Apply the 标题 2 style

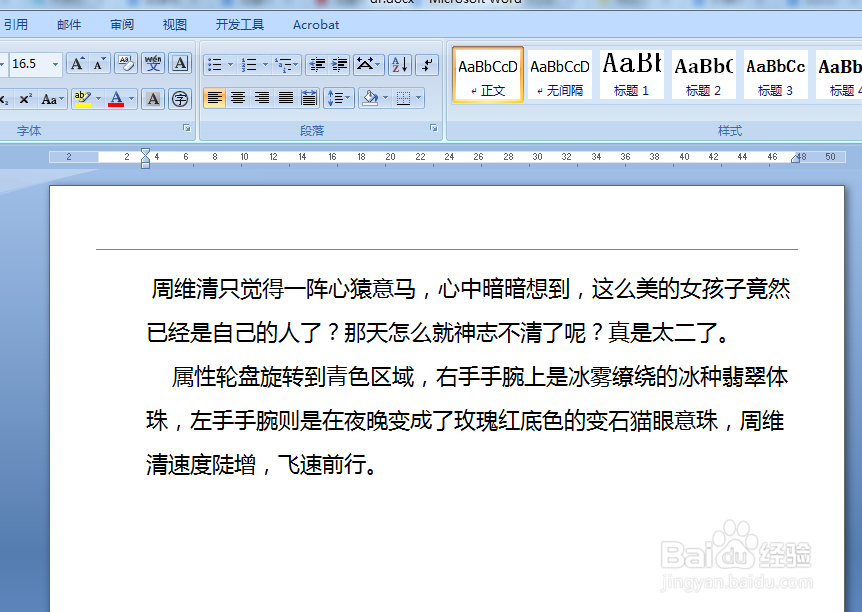pyautogui.click(x=704, y=75)
